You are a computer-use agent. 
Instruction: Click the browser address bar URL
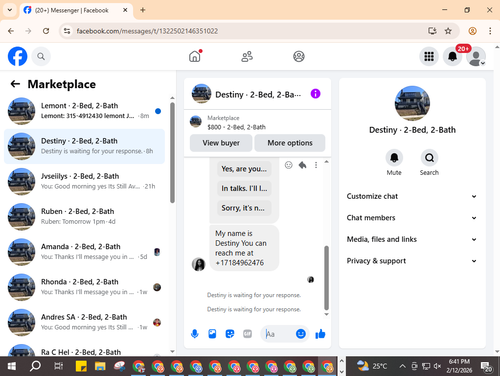pos(147,31)
